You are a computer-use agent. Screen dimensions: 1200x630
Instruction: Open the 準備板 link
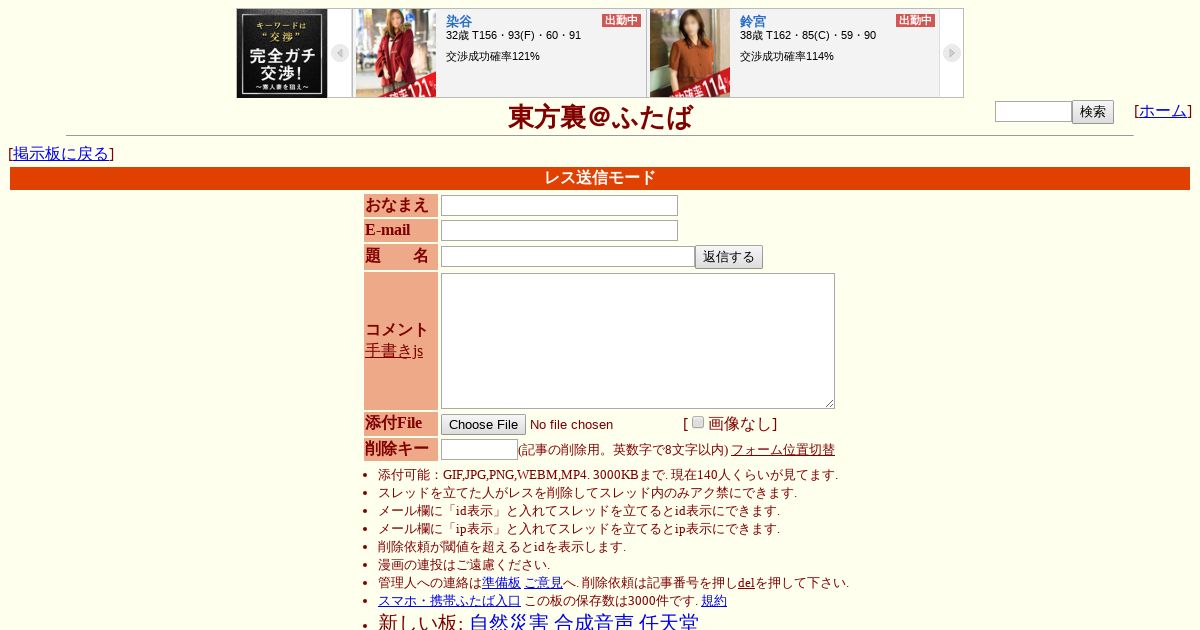pyautogui.click(x=501, y=583)
